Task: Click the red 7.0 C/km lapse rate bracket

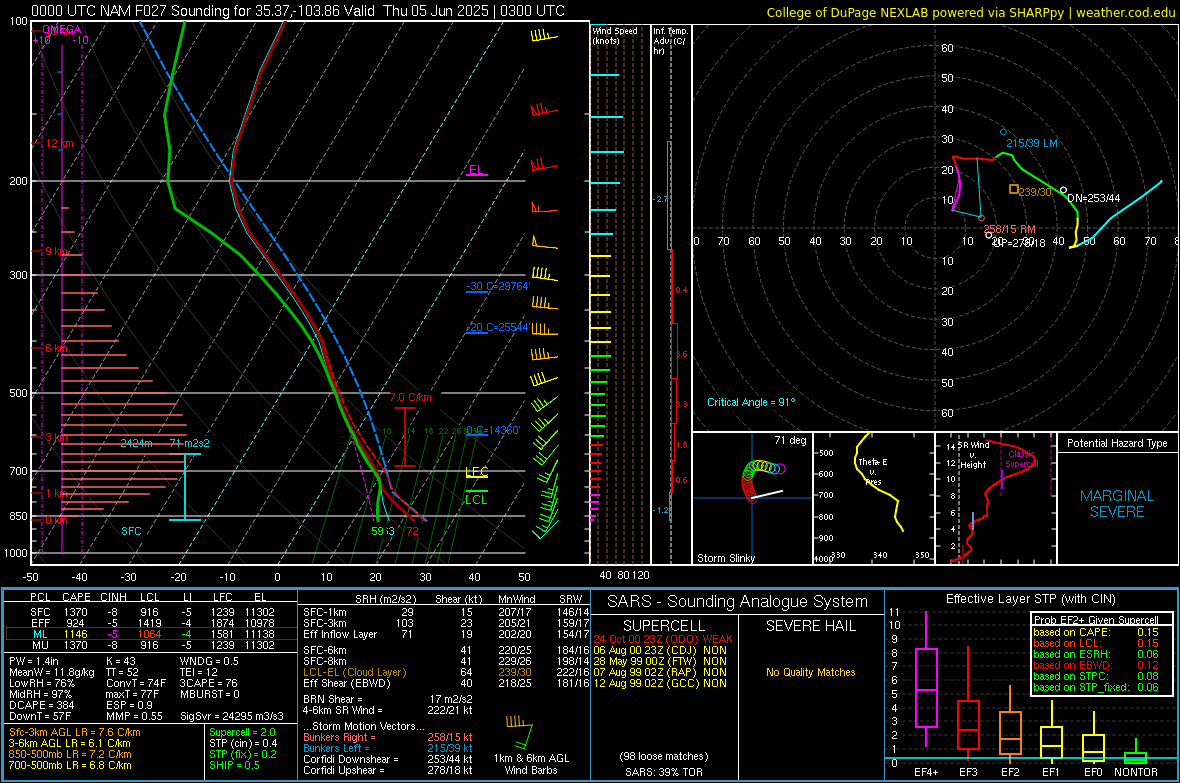Action: coord(405,437)
